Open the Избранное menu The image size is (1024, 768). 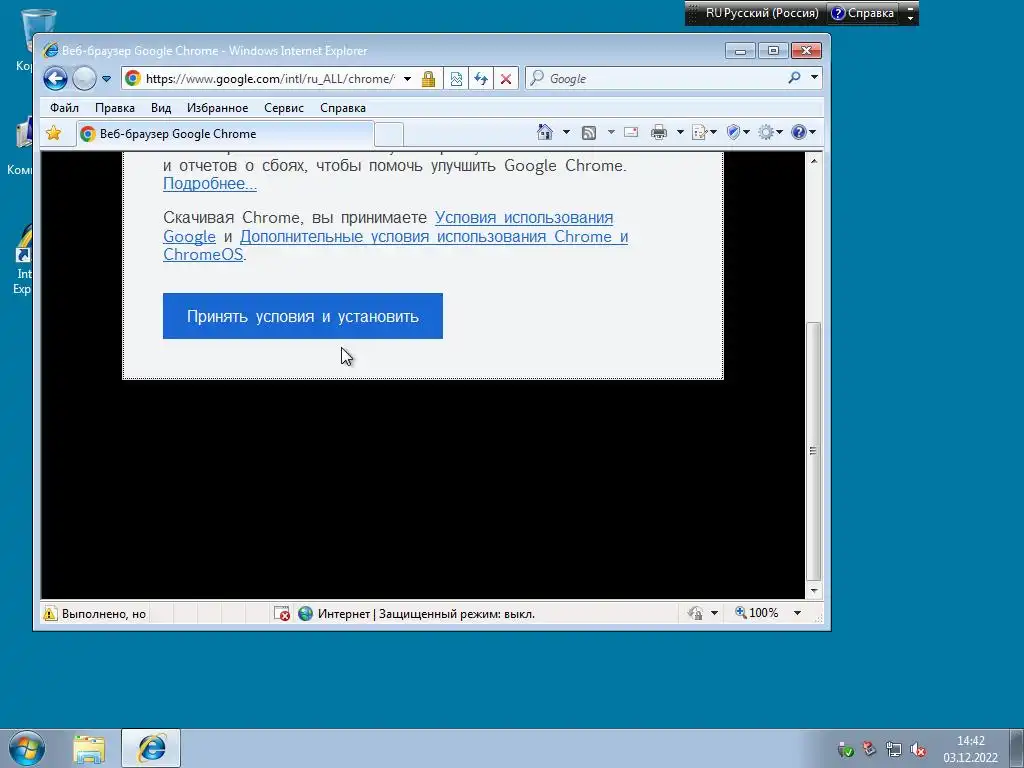click(217, 108)
